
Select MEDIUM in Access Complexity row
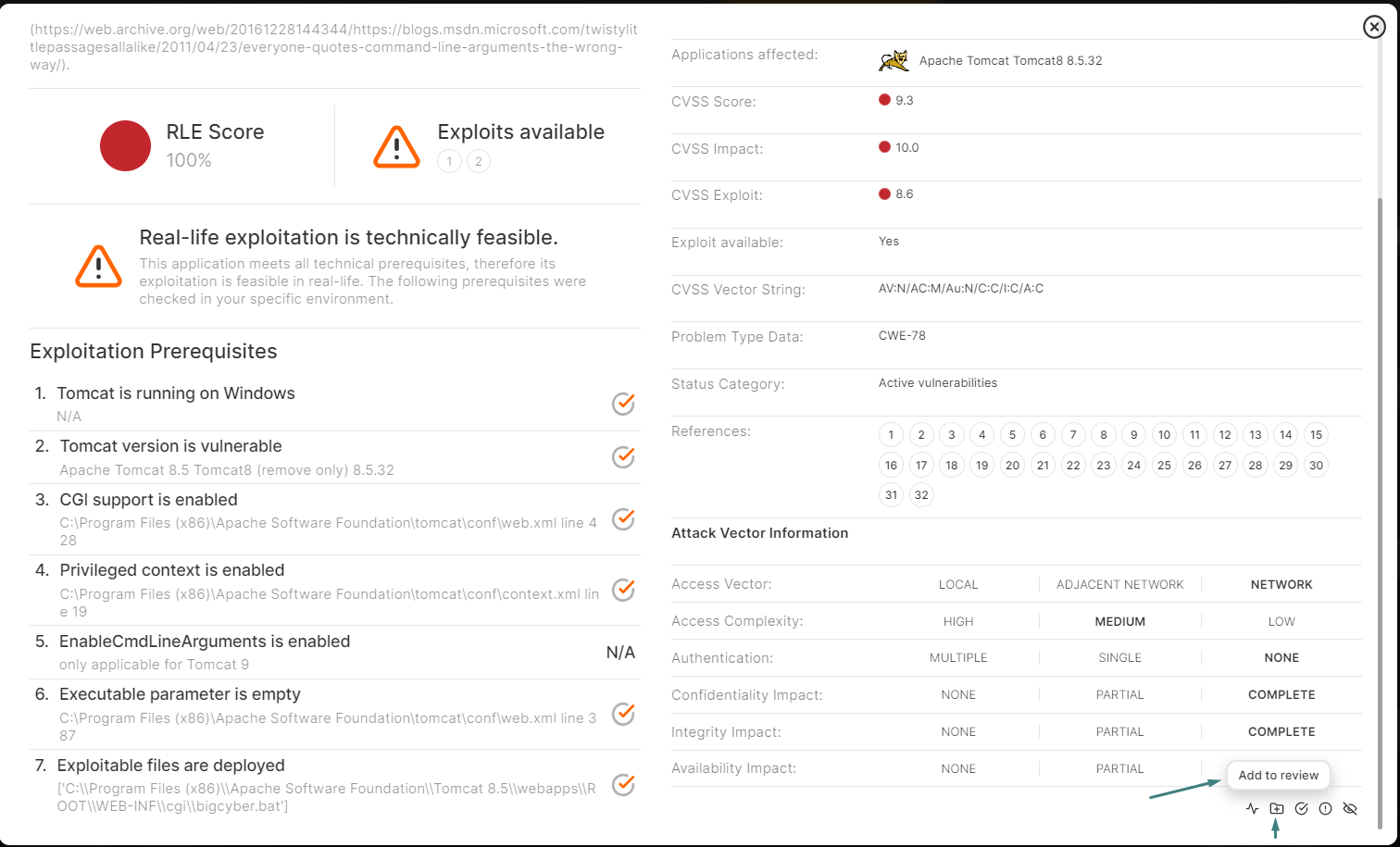coord(1120,622)
